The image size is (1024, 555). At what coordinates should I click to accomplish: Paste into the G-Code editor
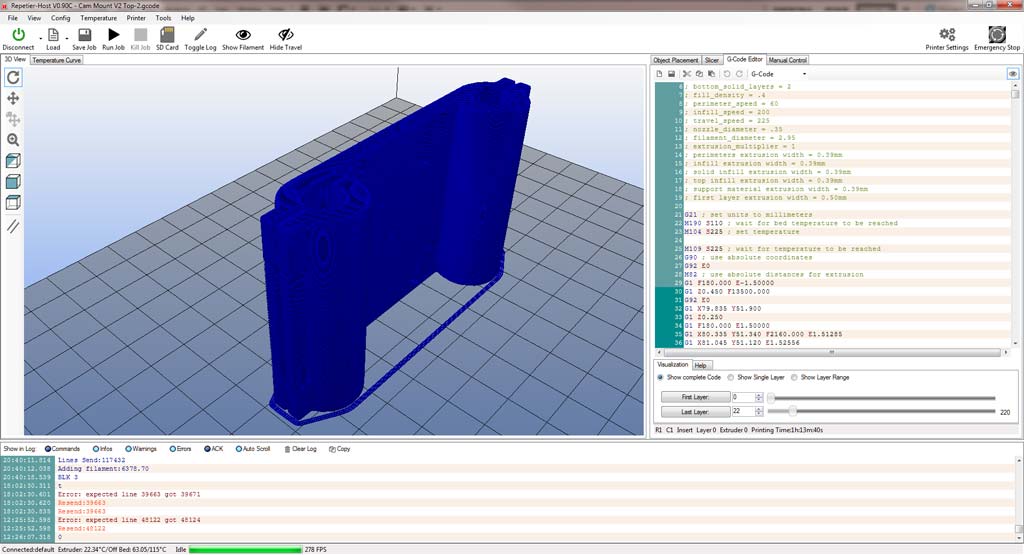711,74
